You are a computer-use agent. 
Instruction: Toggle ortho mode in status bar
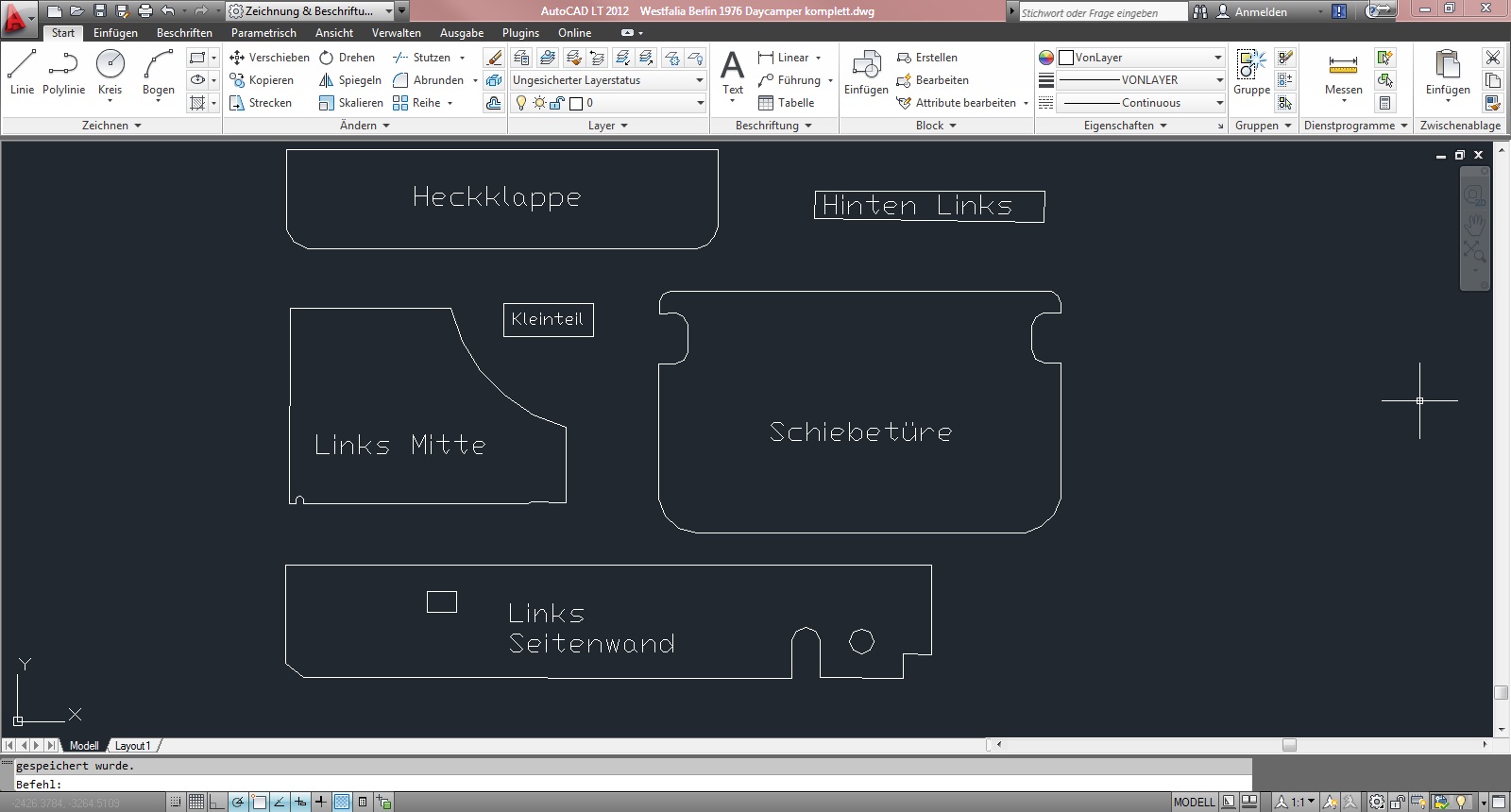tap(217, 803)
